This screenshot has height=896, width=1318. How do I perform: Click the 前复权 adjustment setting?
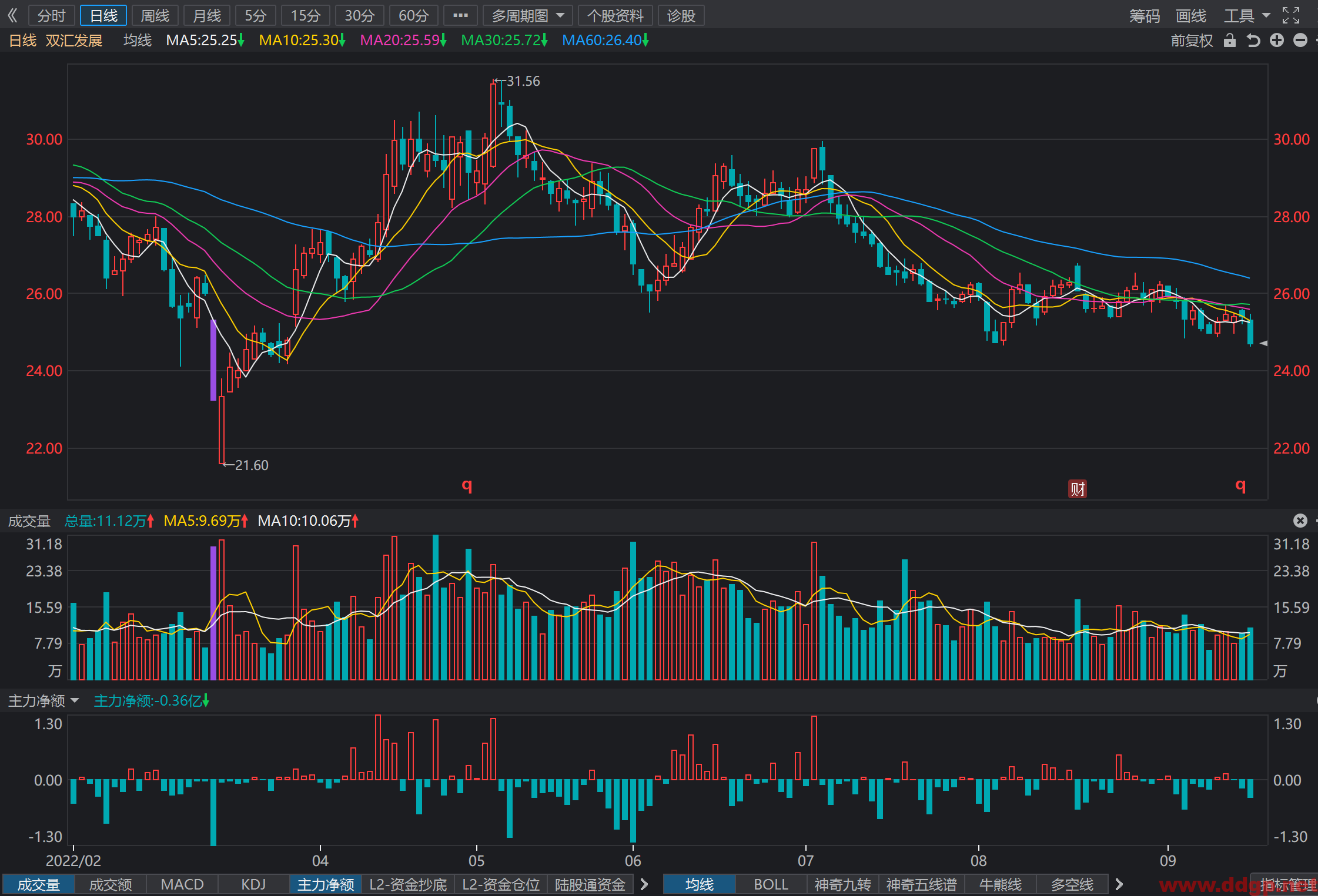coord(1192,40)
